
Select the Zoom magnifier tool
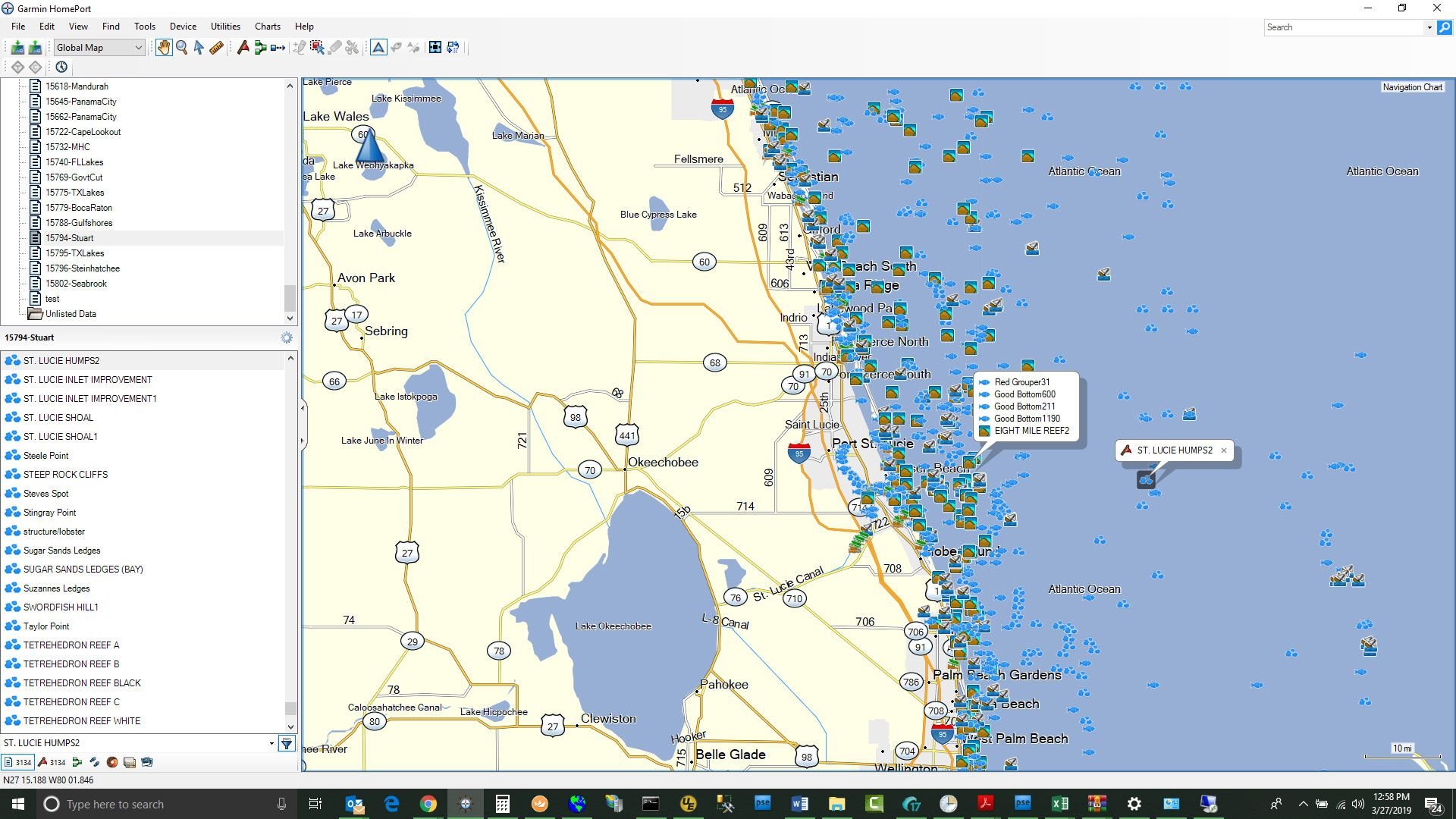pyautogui.click(x=182, y=48)
